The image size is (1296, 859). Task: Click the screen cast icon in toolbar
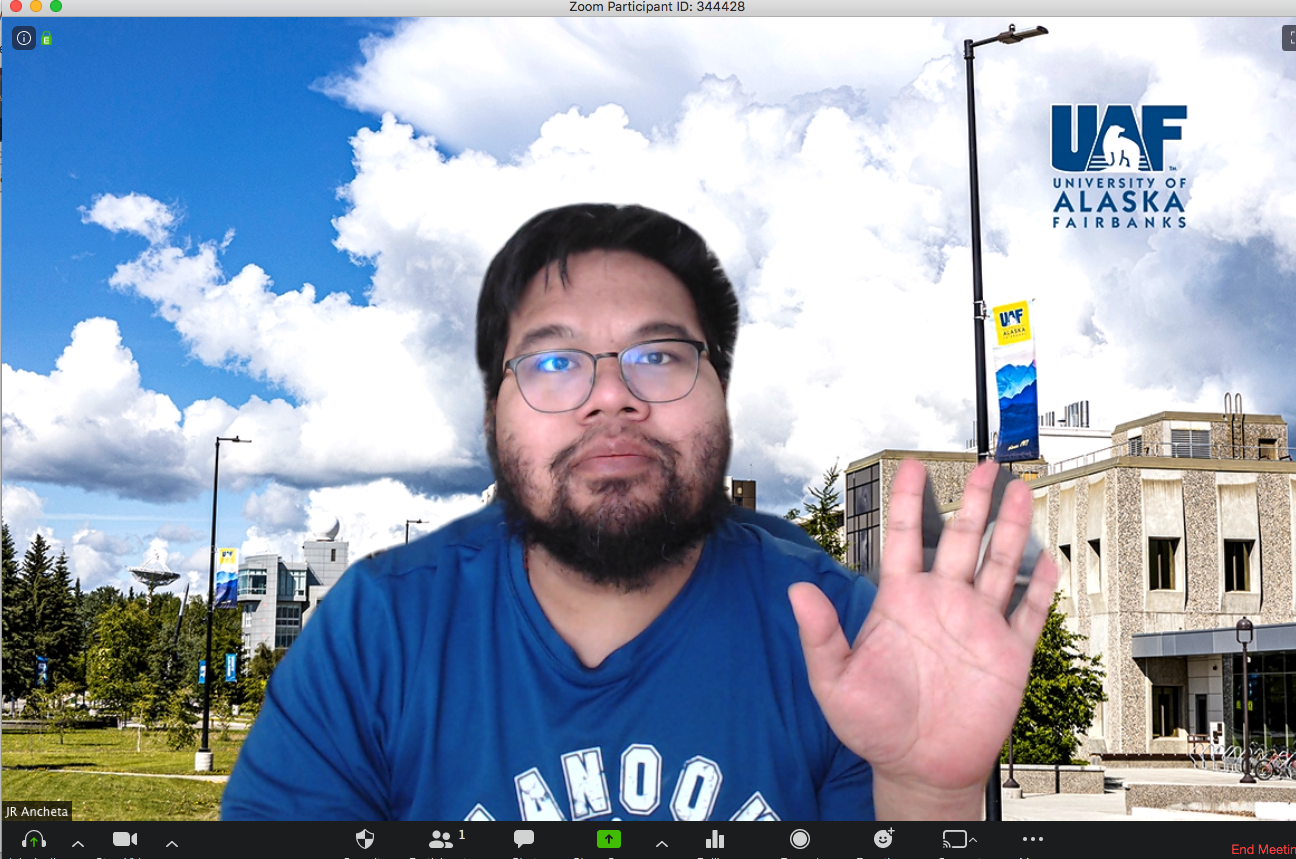click(955, 839)
